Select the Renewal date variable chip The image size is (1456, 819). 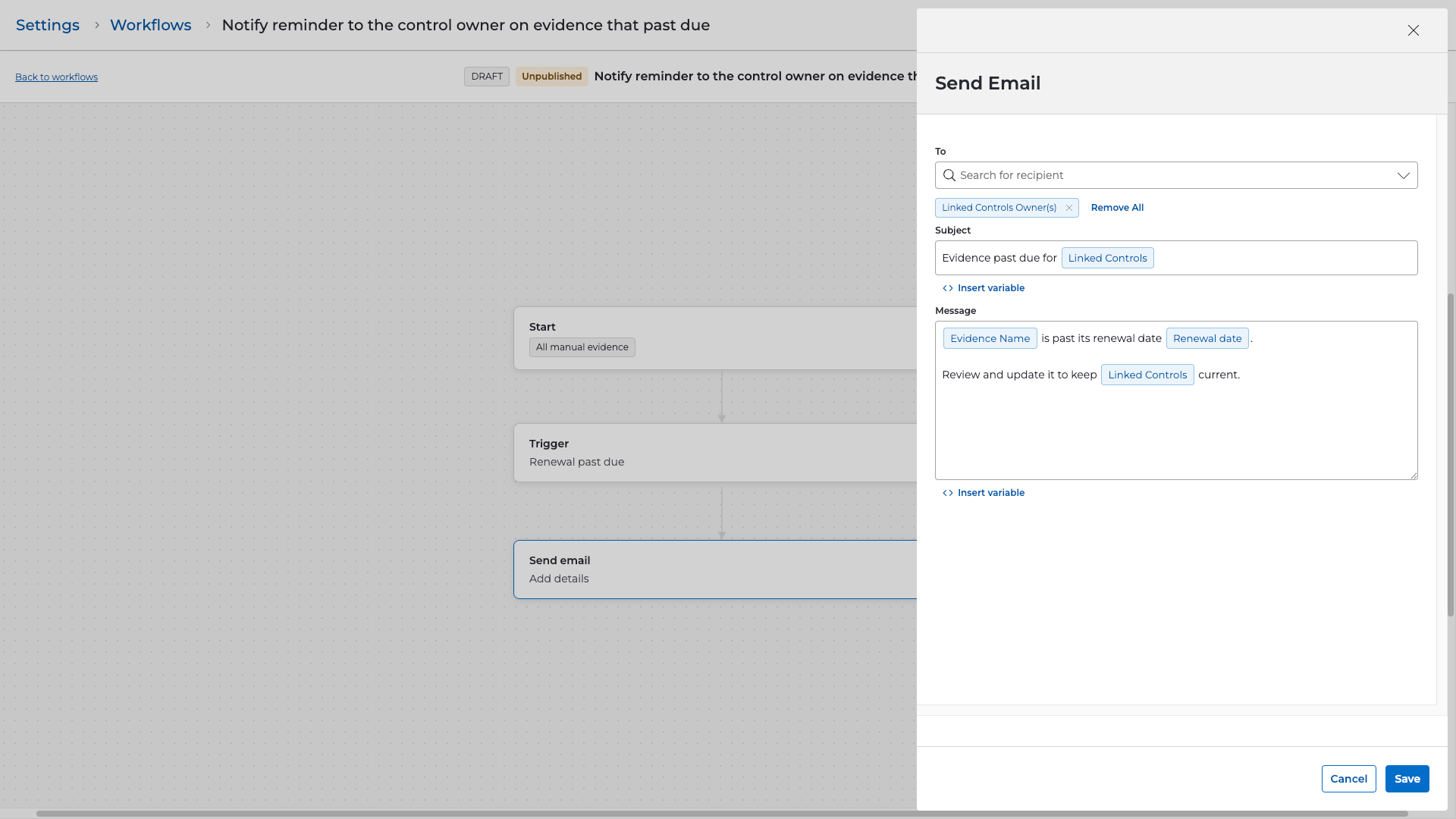(x=1207, y=338)
